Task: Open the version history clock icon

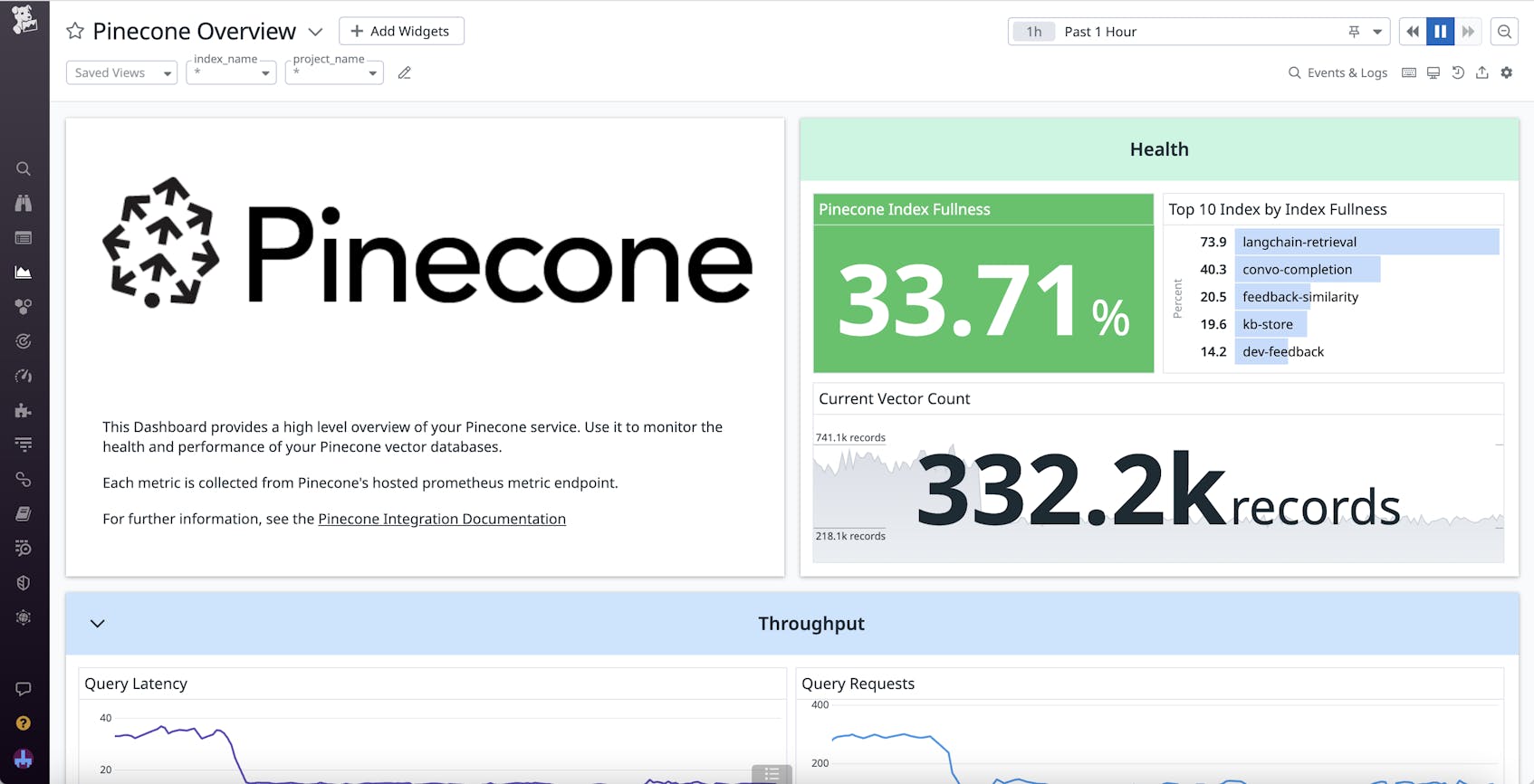Action: tap(1458, 72)
